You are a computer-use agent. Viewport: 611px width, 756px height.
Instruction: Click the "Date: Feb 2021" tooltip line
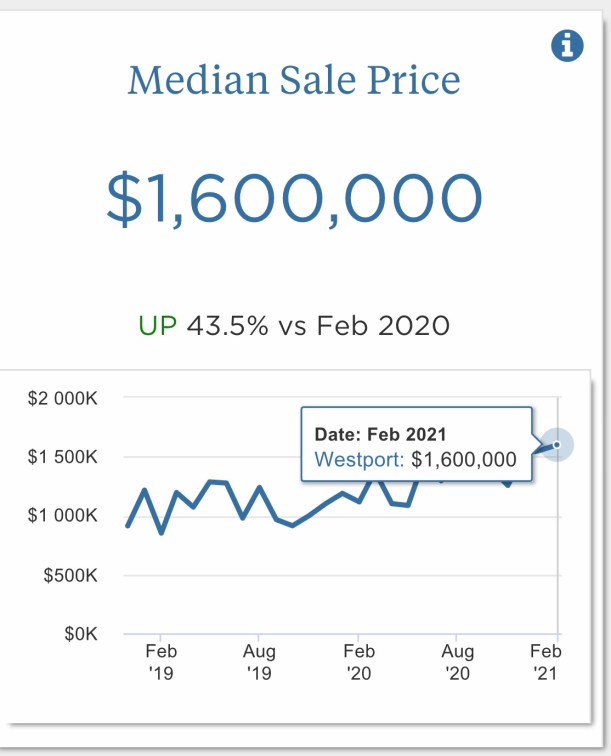380,435
